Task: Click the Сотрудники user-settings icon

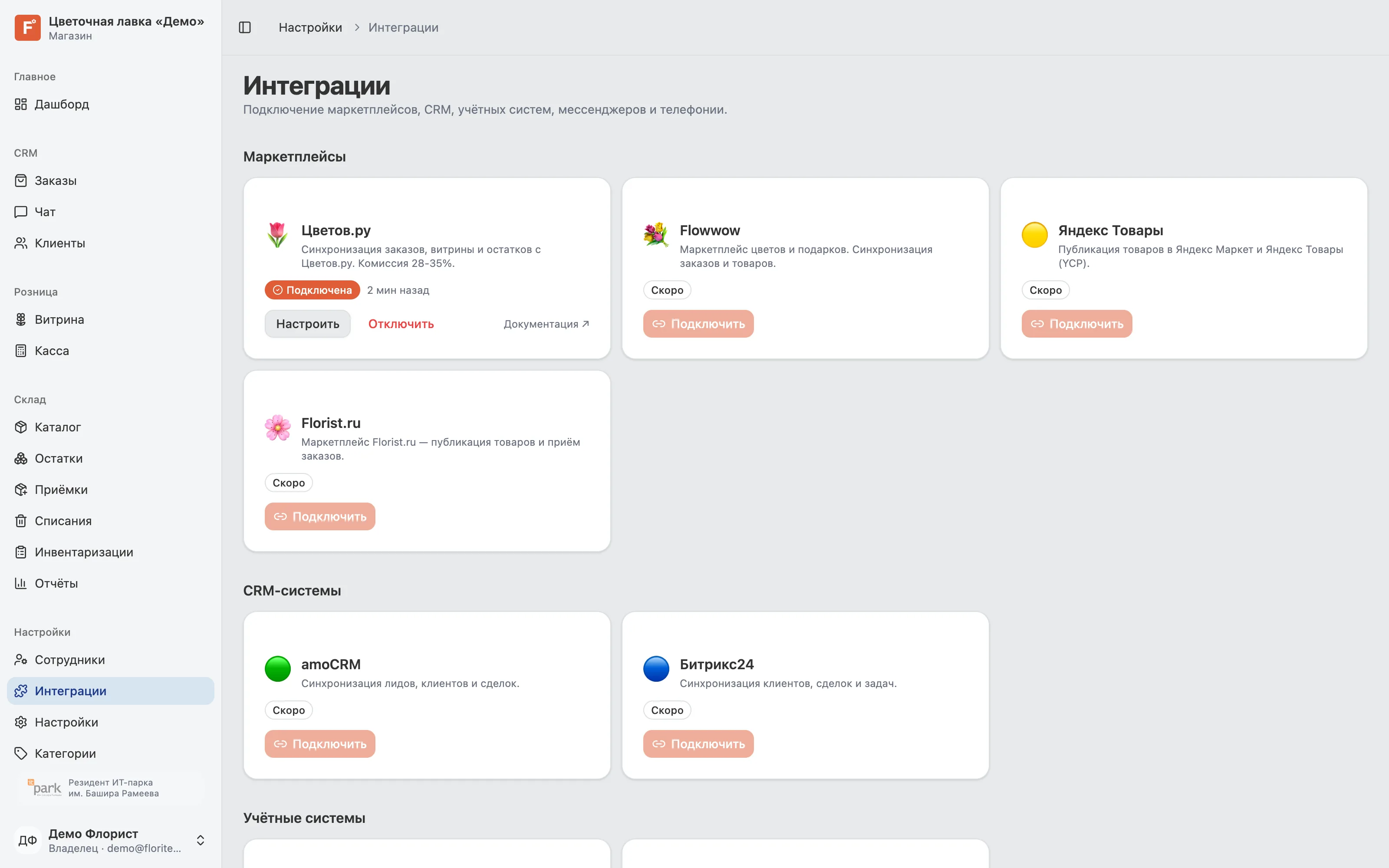Action: 21,660
